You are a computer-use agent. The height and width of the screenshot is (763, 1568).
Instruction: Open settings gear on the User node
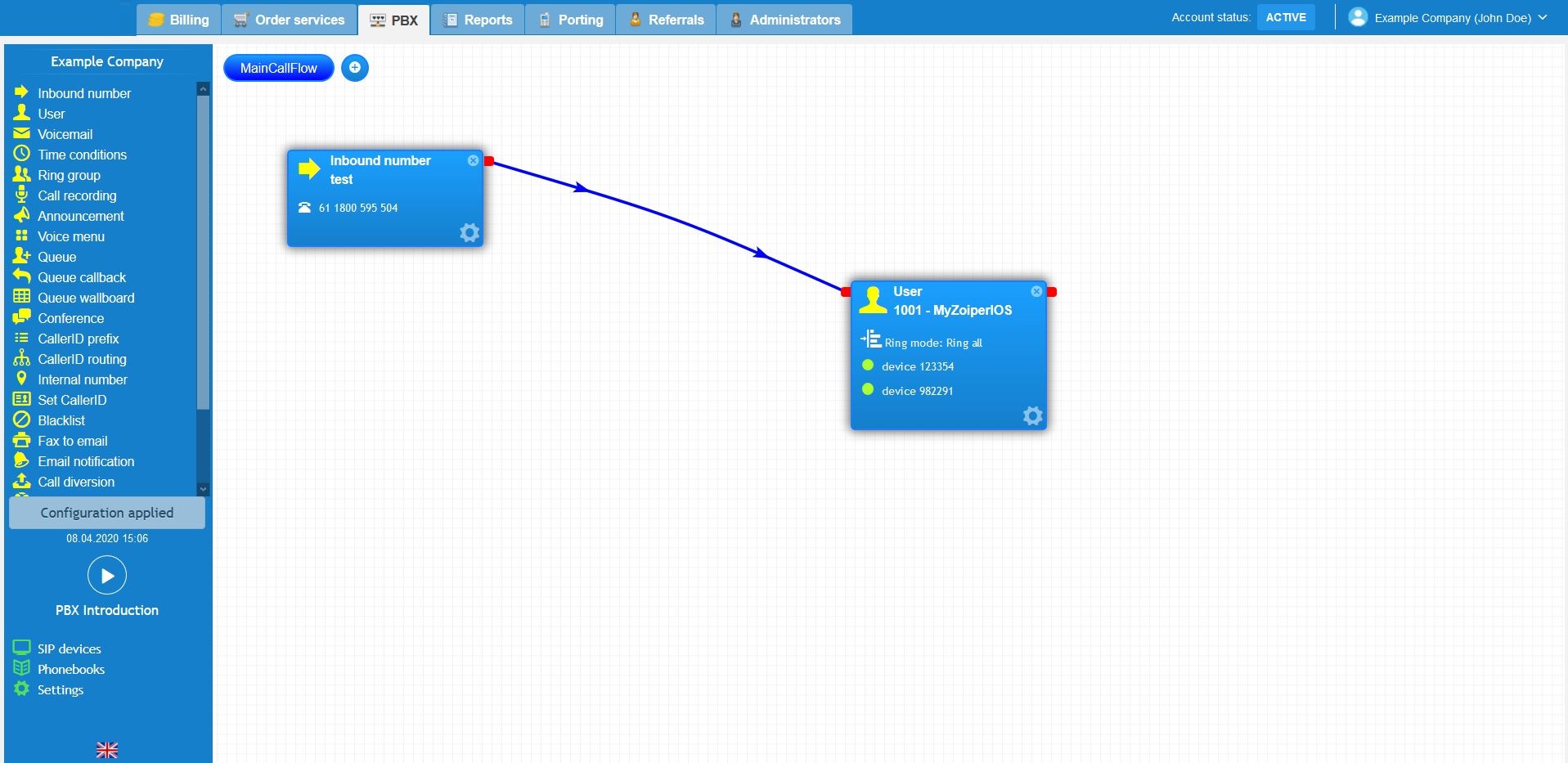tap(1032, 415)
